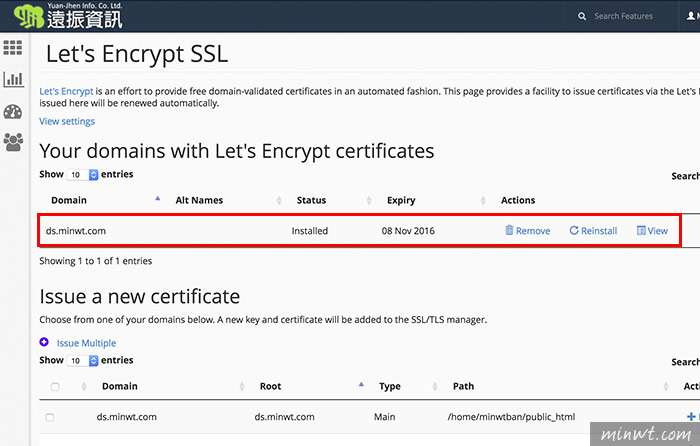700x446 pixels.
Task: Open entries count dropdown for issue table
Action: 82,361
